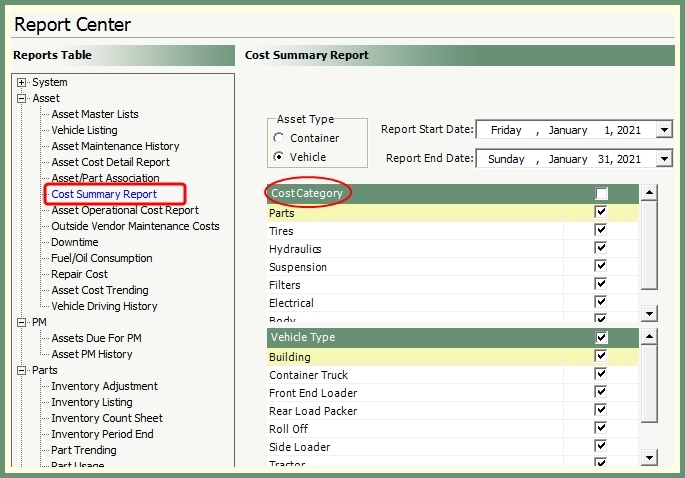Toggle the Vehicle Type header select-all checkbox
Screen dimensions: 685x478
pyautogui.click(x=601, y=338)
